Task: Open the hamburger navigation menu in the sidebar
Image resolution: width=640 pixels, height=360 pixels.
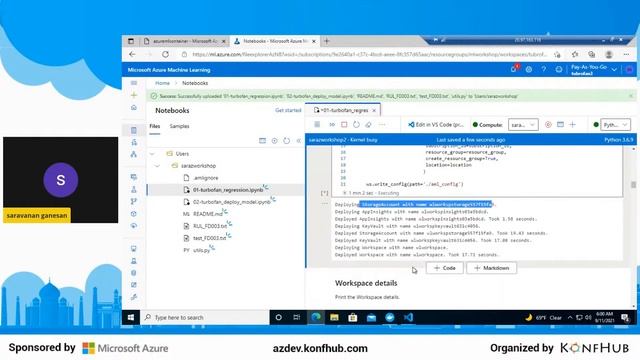Action: [134, 83]
